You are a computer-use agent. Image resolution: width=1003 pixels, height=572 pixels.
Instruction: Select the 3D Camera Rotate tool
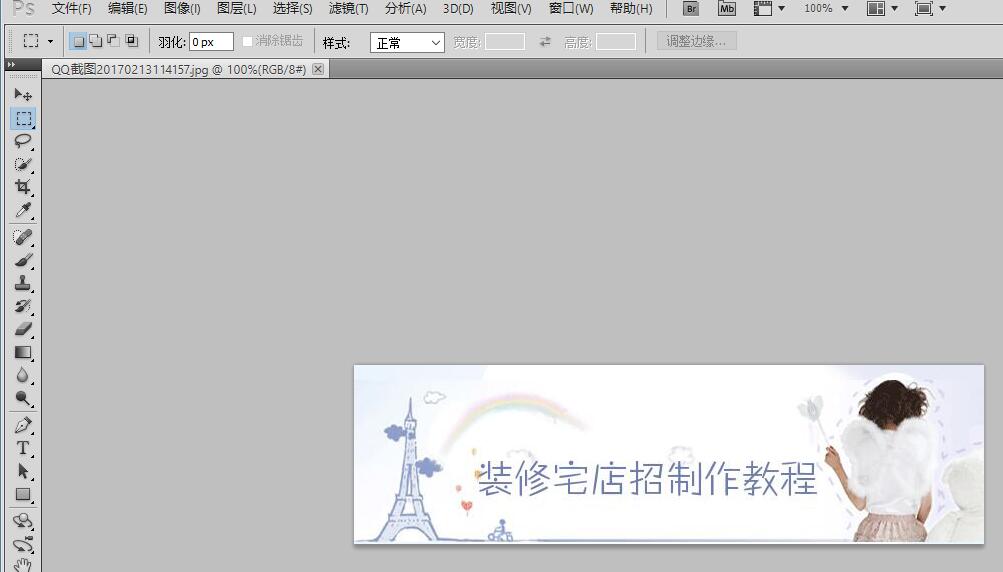[23, 544]
